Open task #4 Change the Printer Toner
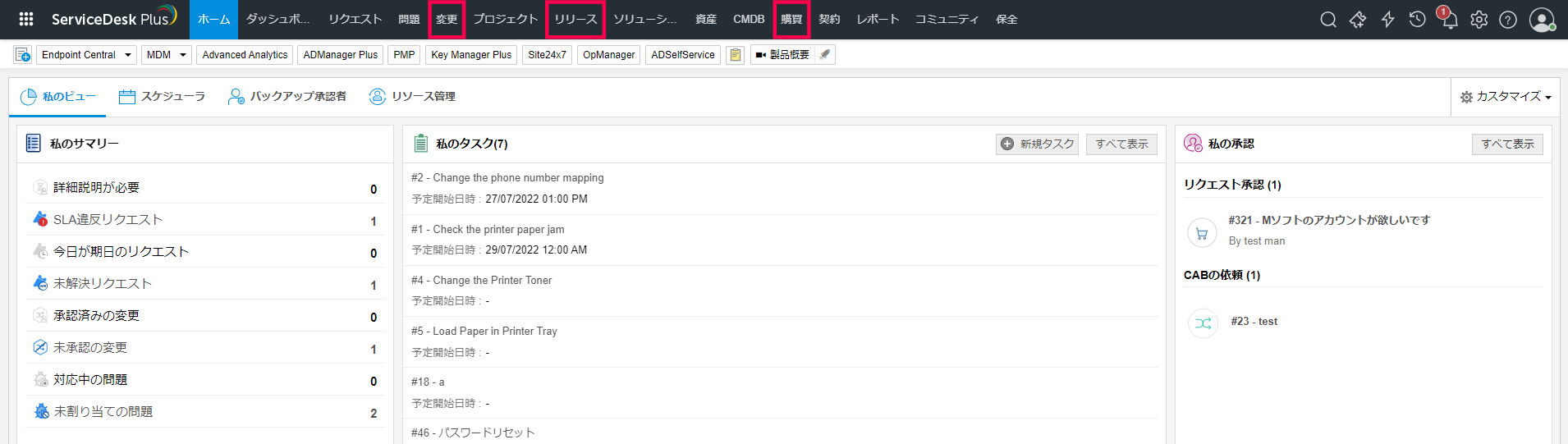 (x=481, y=281)
